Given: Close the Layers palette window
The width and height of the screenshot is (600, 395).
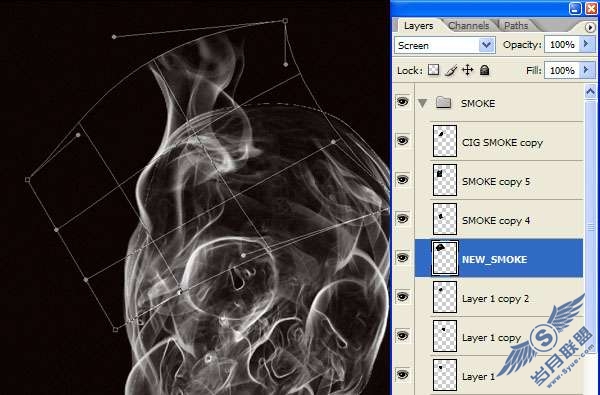Looking at the screenshot, I should point(591,8).
